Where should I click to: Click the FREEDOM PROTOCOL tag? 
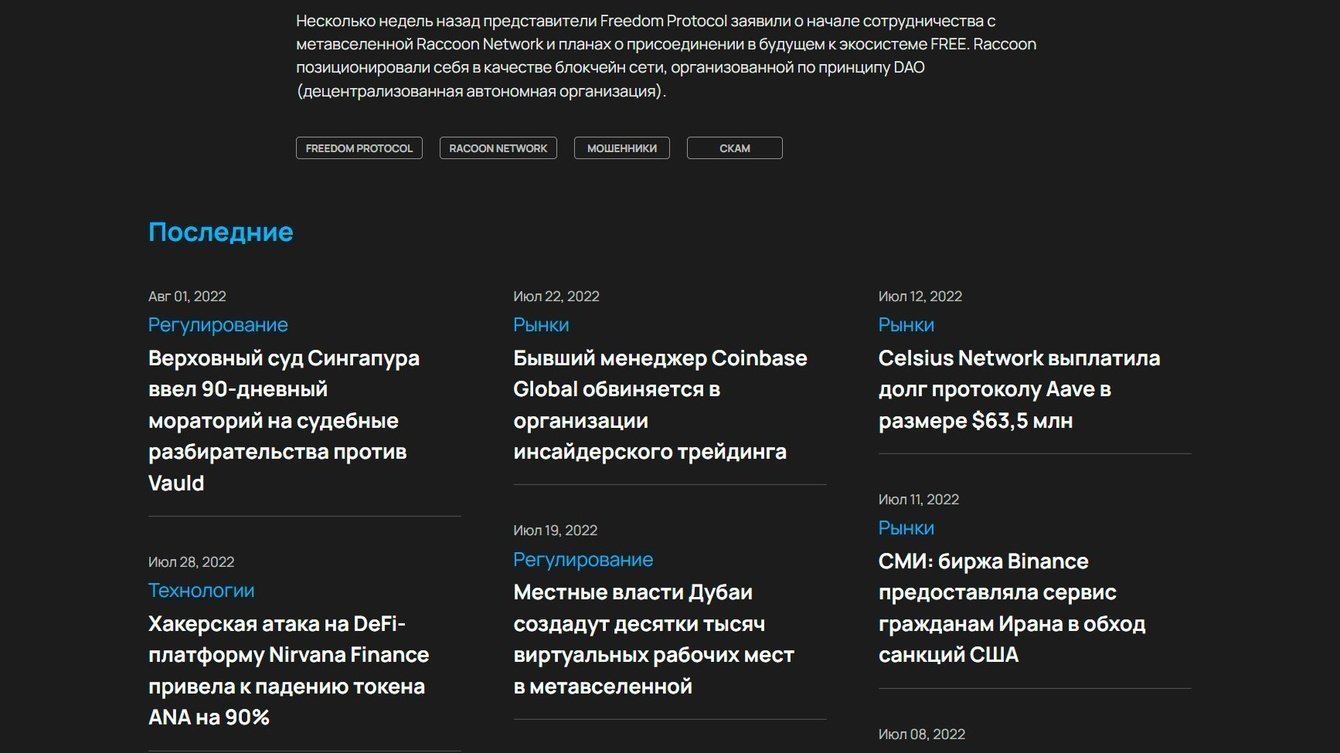pyautogui.click(x=359, y=148)
